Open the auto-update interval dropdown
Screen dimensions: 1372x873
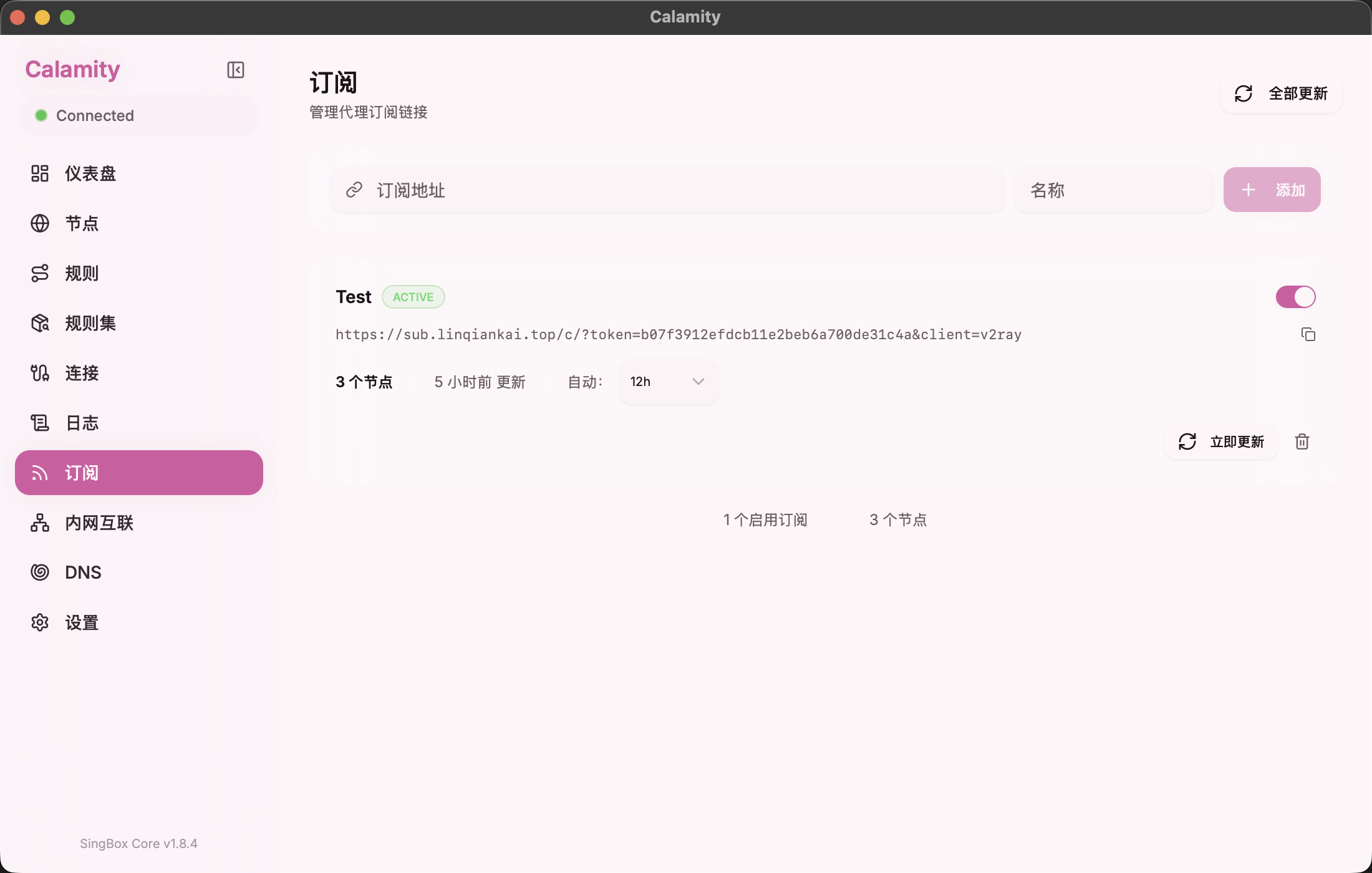coord(668,381)
